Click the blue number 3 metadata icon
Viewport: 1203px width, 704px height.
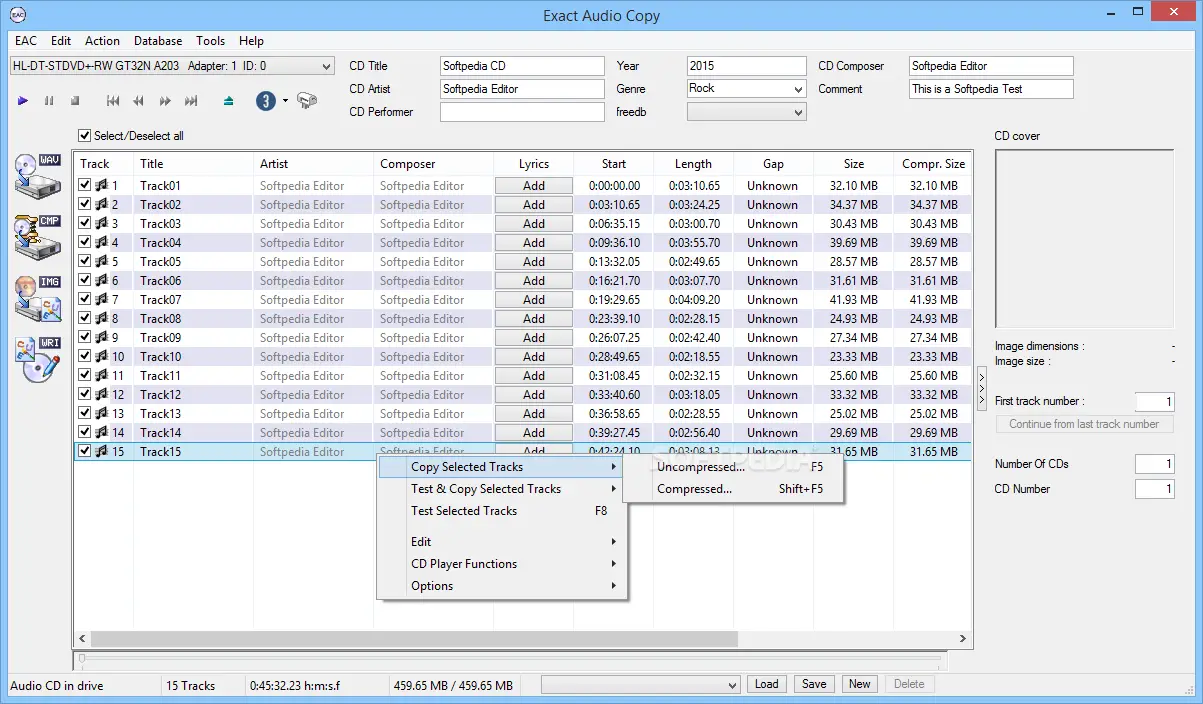265,101
